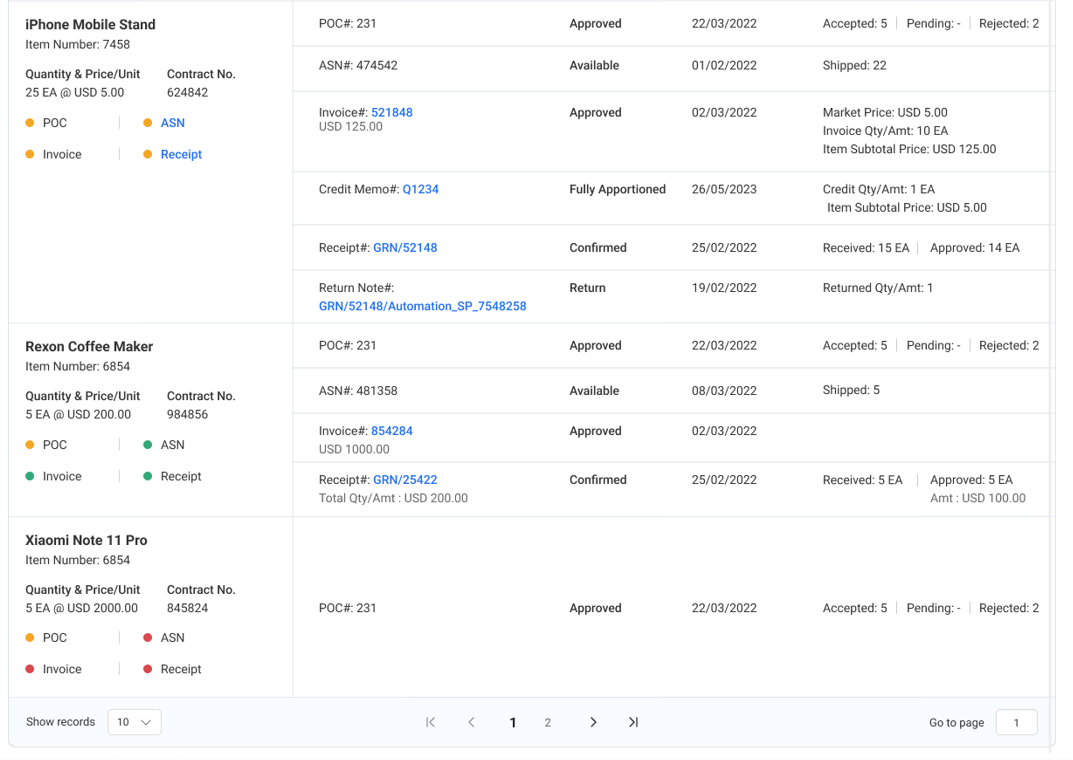This screenshot has height=760, width=1073.
Task: Click Item Number: 7458 text
Action: click(x=77, y=44)
